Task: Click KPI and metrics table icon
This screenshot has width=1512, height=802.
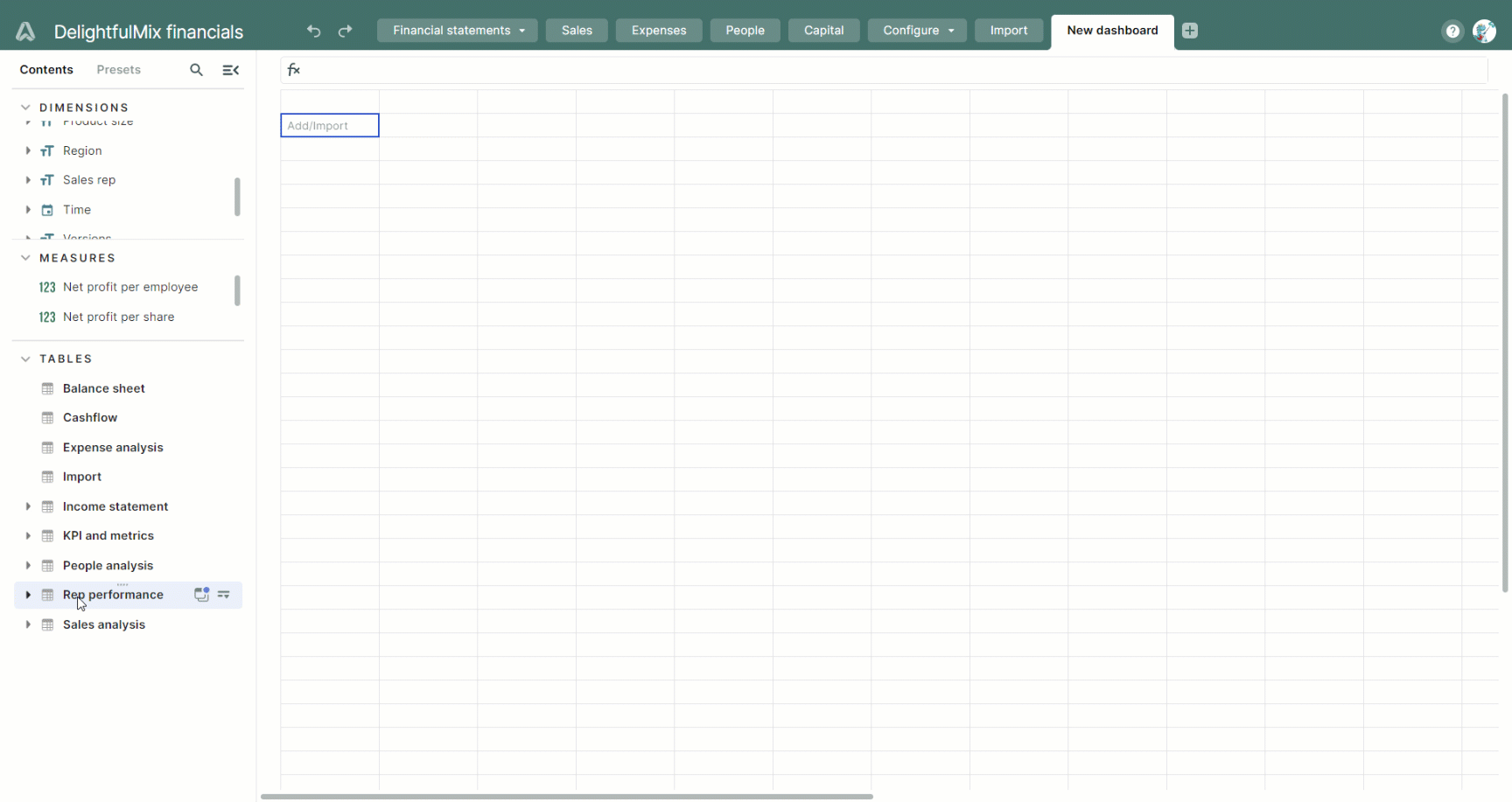Action: pos(48,536)
